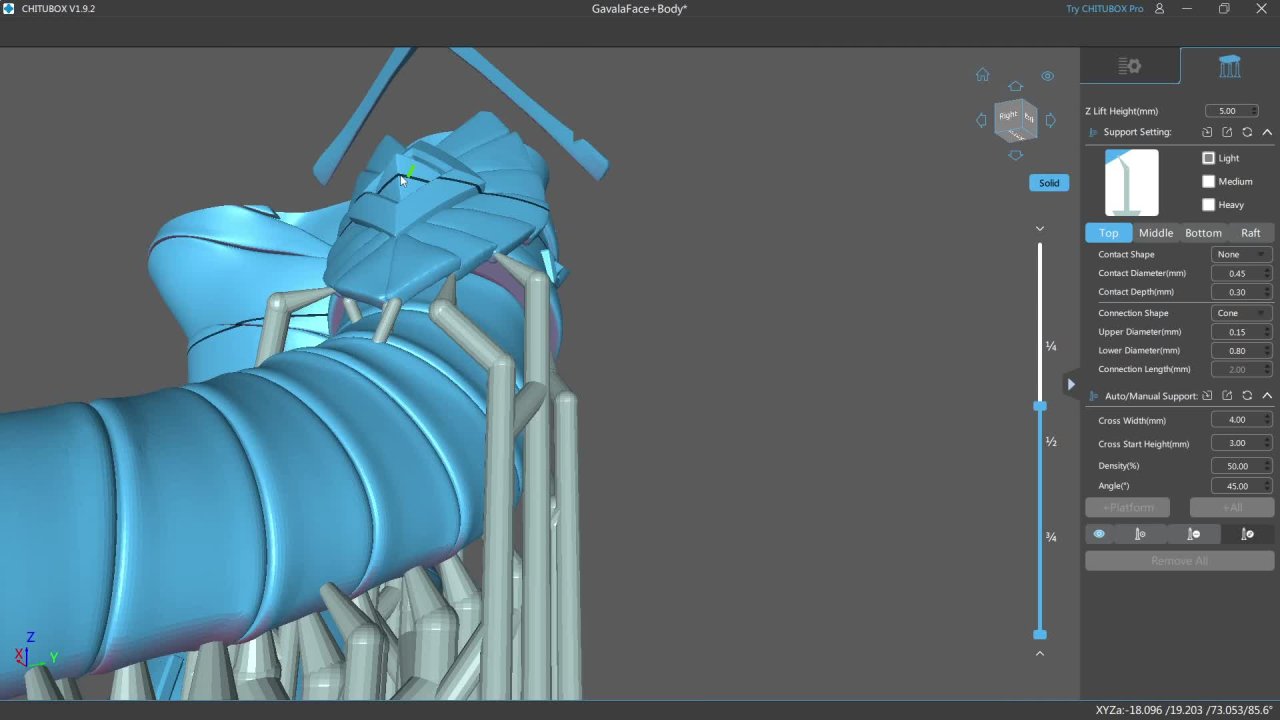Rotate view left with the left arrow
The image size is (1280, 720).
click(981, 120)
